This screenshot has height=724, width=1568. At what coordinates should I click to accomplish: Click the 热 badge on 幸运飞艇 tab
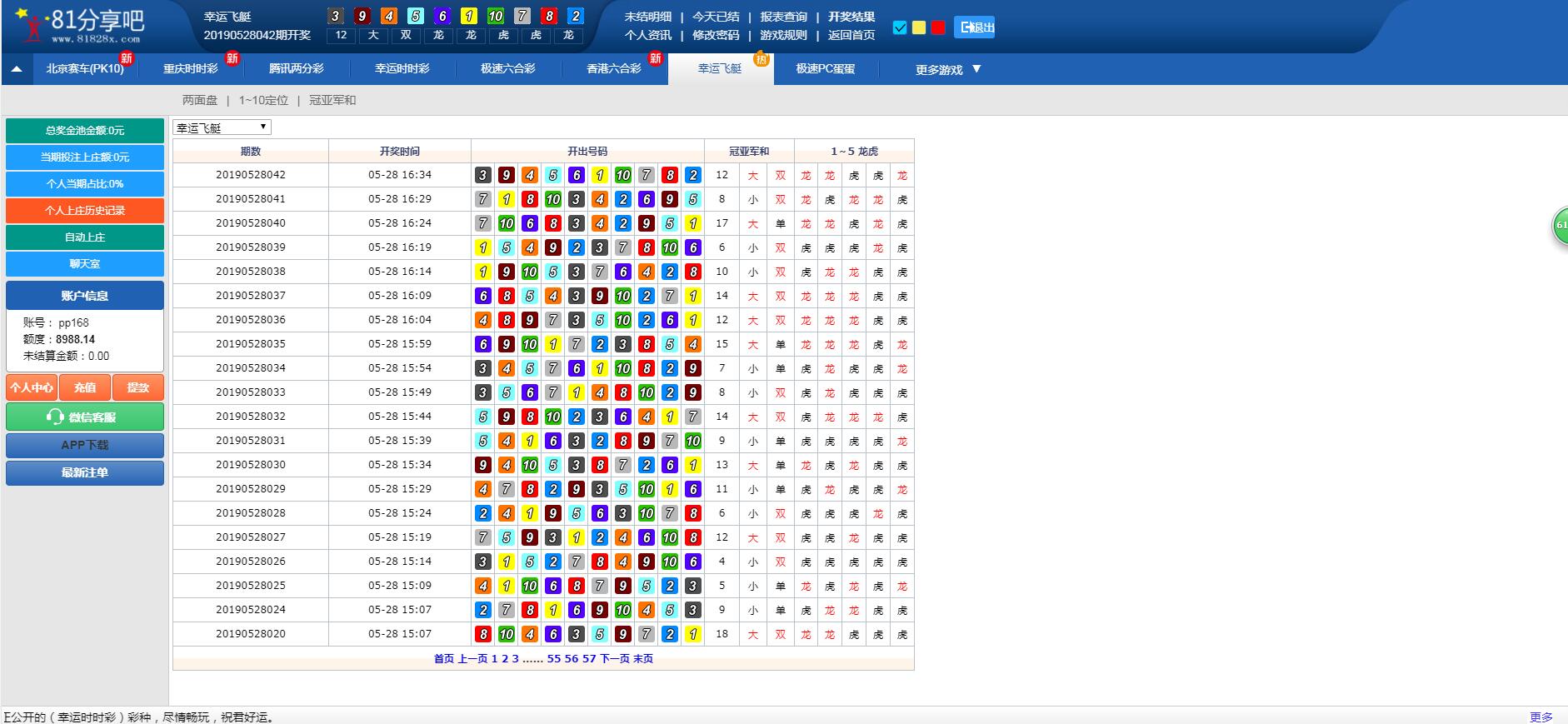pos(761,58)
